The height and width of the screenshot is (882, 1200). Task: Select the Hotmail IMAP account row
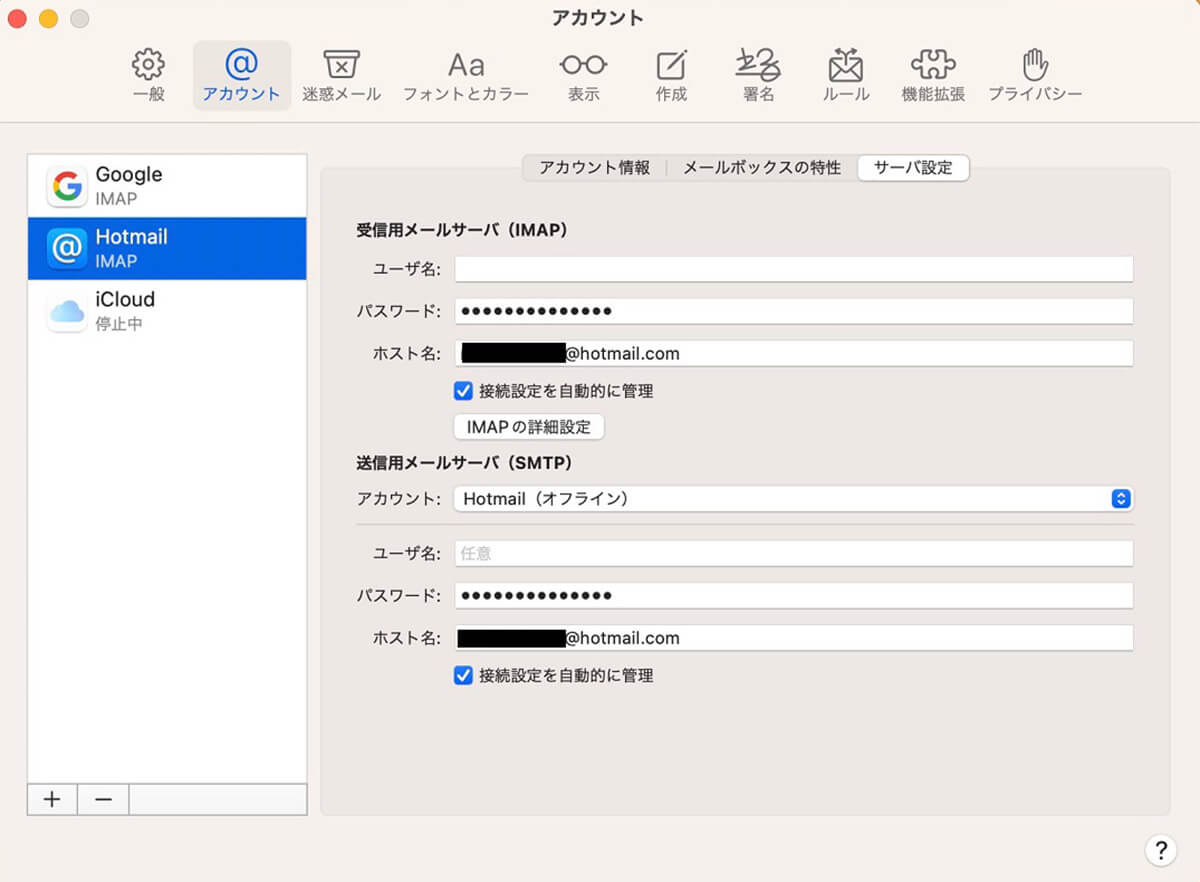pyautogui.click(x=167, y=248)
